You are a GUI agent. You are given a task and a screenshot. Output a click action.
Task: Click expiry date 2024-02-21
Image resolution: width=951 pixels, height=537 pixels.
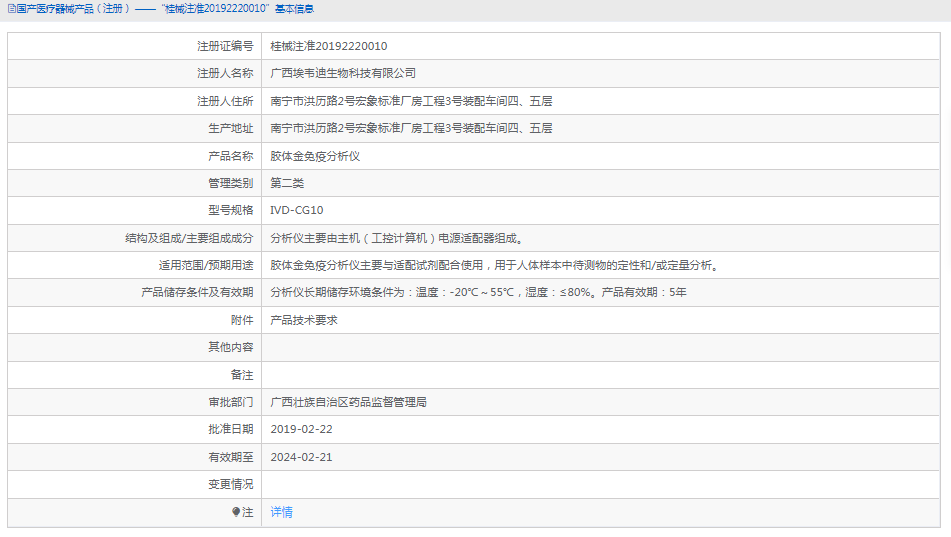pos(301,458)
